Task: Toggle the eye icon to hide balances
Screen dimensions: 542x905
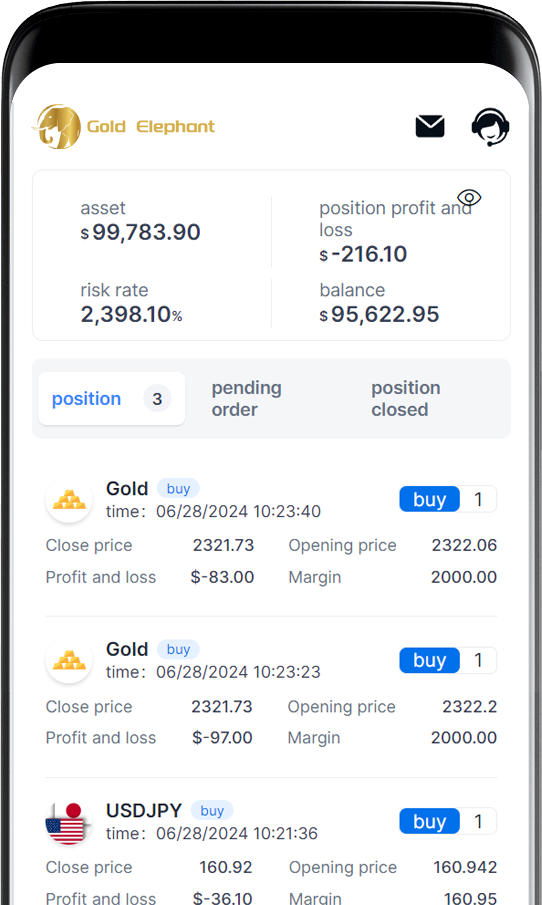Action: (x=469, y=198)
